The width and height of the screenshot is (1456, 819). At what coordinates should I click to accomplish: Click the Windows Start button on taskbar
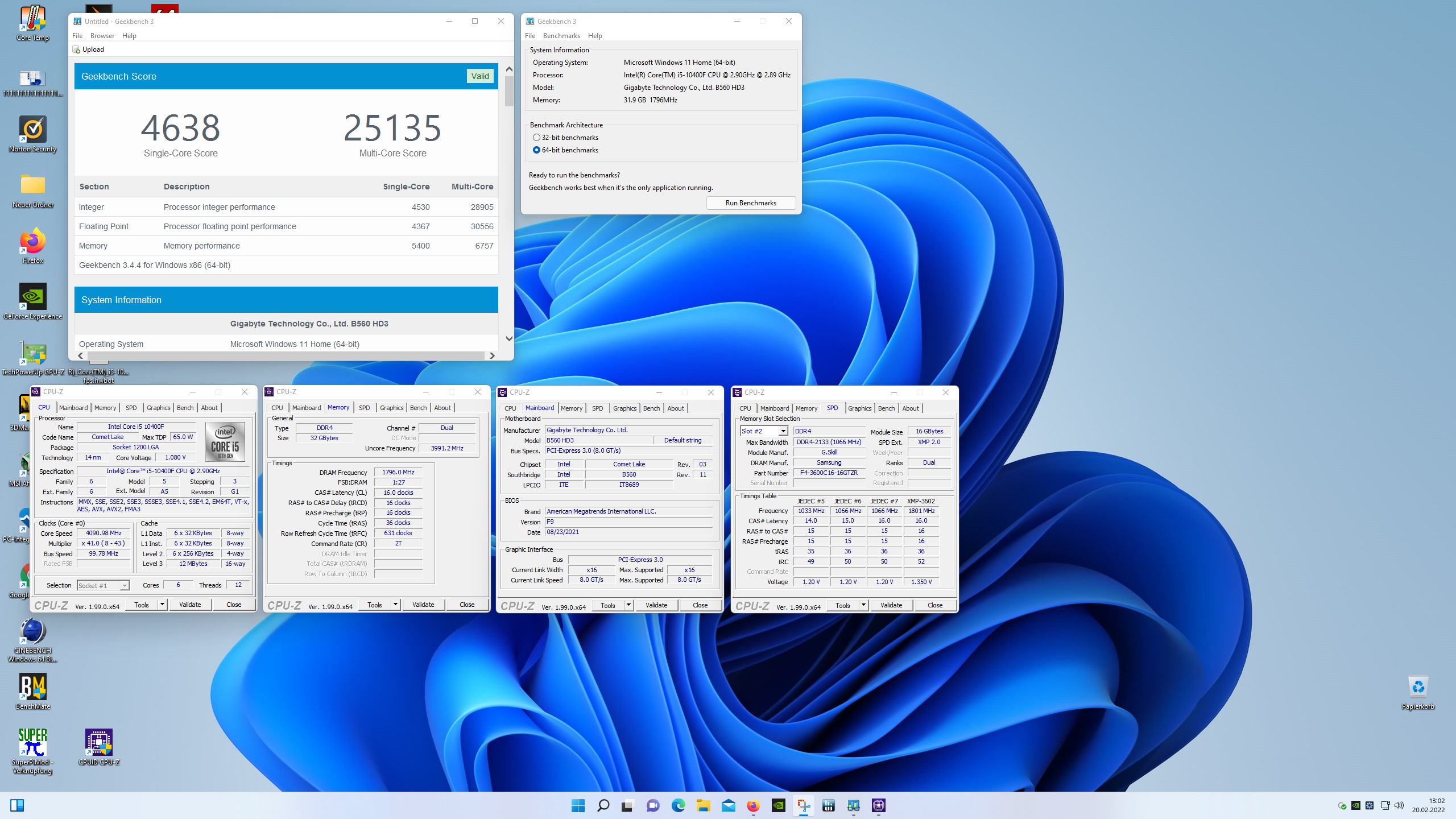coord(578,805)
